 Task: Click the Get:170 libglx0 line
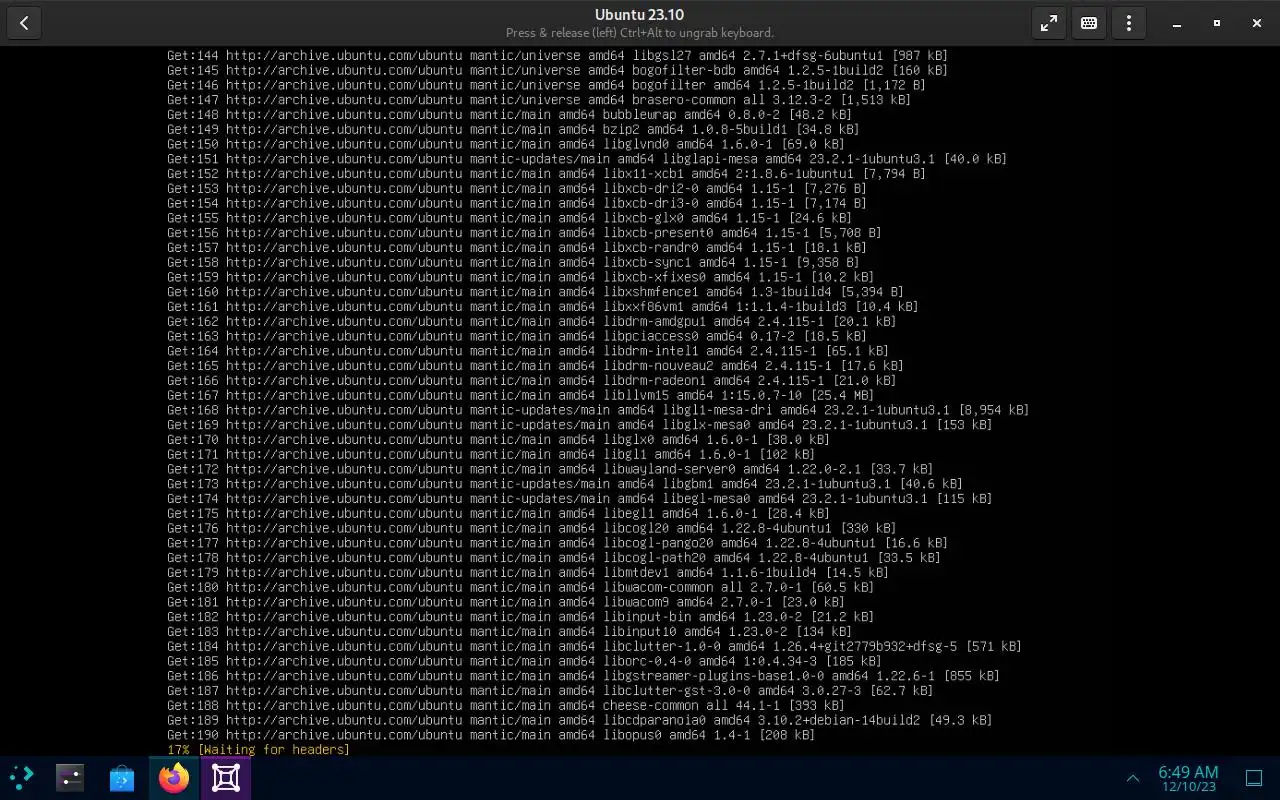[498, 440]
